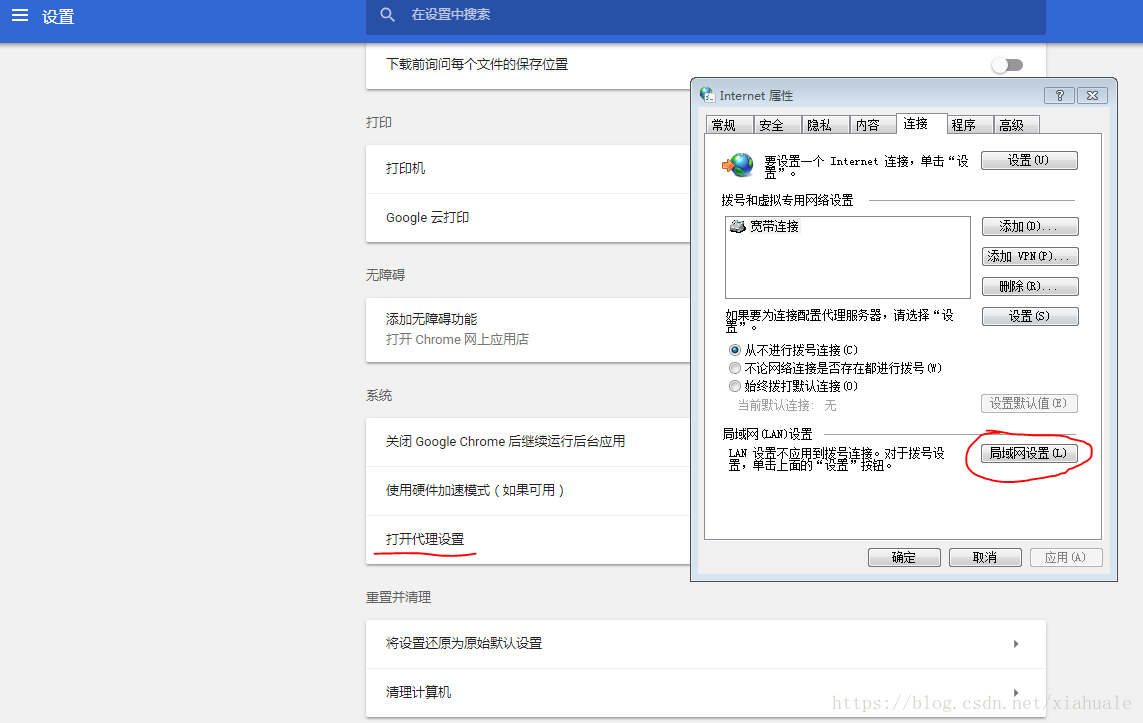Click the 设置(S) proxy settings button
This screenshot has width=1143, height=723.
click(x=1029, y=316)
